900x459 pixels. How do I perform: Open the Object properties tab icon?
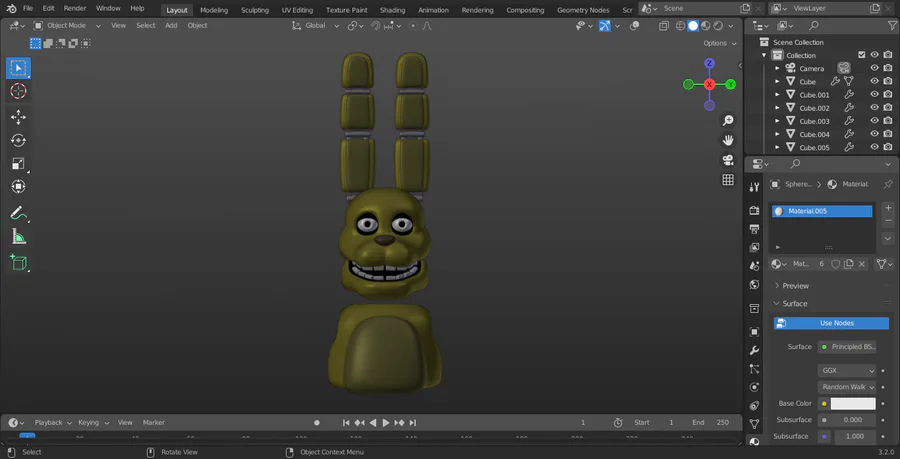click(x=755, y=332)
